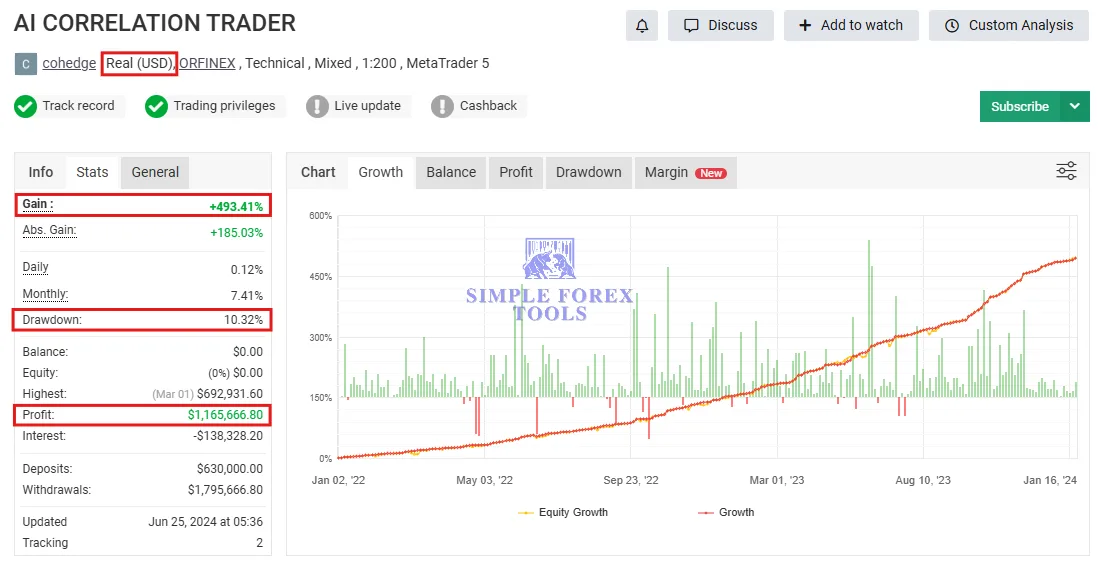This screenshot has height=562, width=1099.
Task: Switch to the General tab
Action: pyautogui.click(x=155, y=172)
